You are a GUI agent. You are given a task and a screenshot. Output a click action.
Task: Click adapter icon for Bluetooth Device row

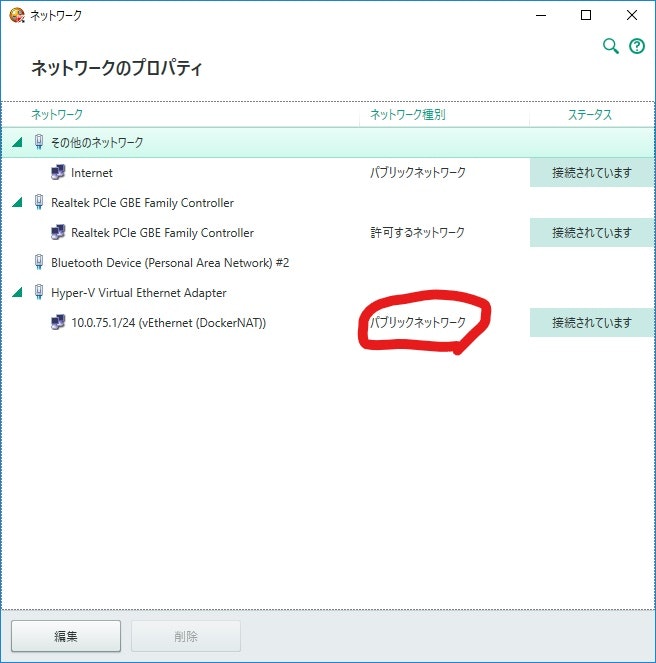(38, 262)
